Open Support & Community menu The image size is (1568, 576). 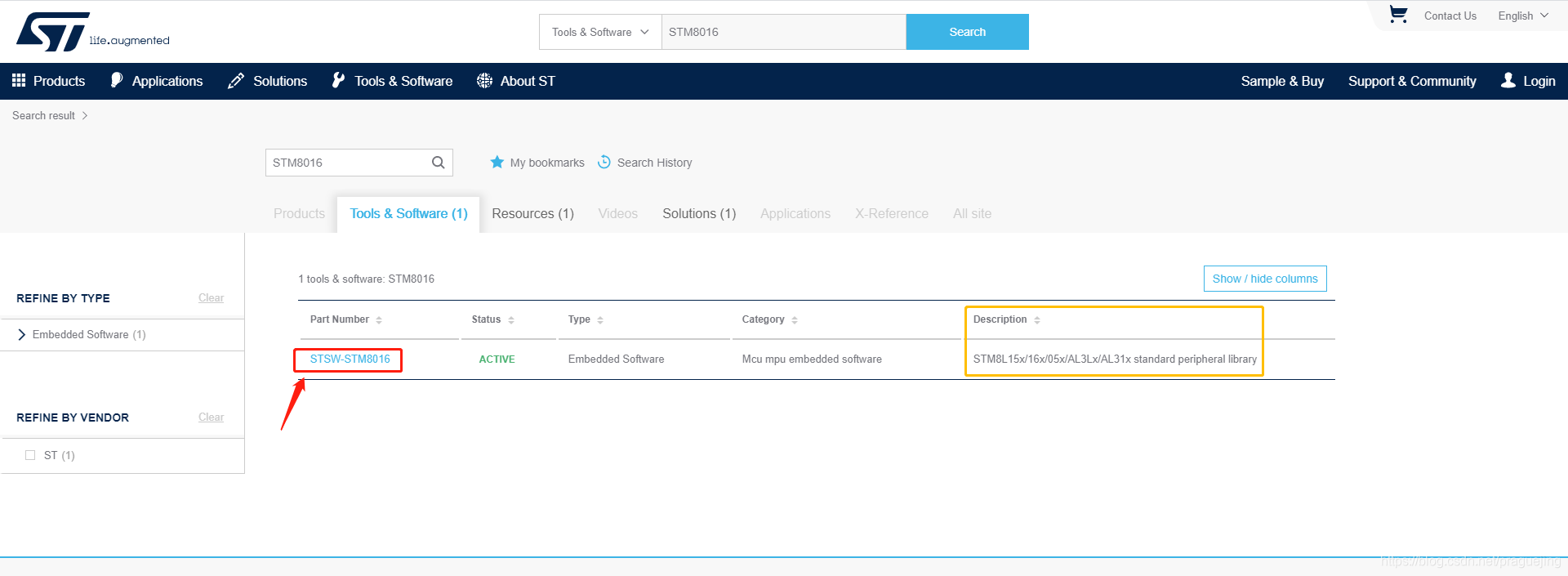[x=1412, y=81]
